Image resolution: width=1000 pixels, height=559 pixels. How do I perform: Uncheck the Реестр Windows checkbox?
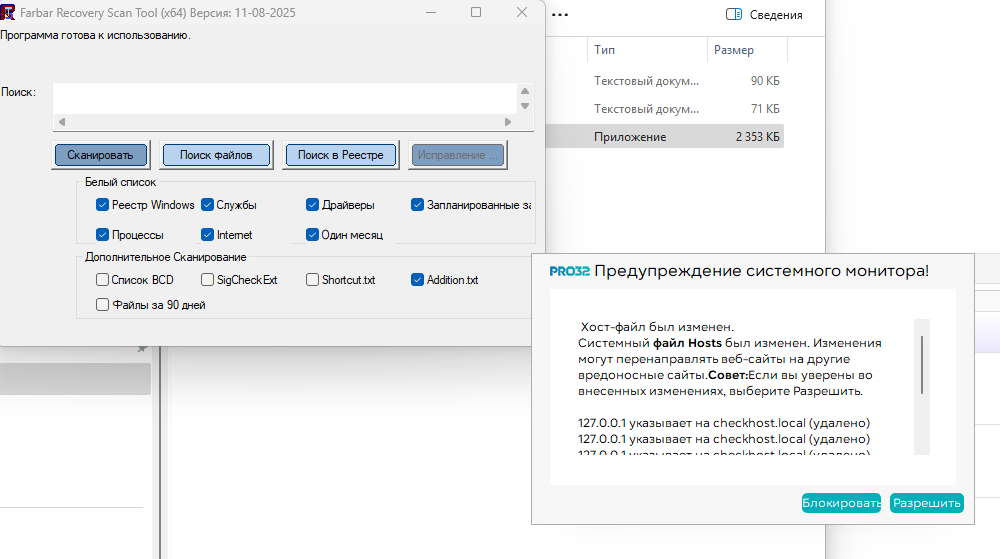[x=102, y=205]
